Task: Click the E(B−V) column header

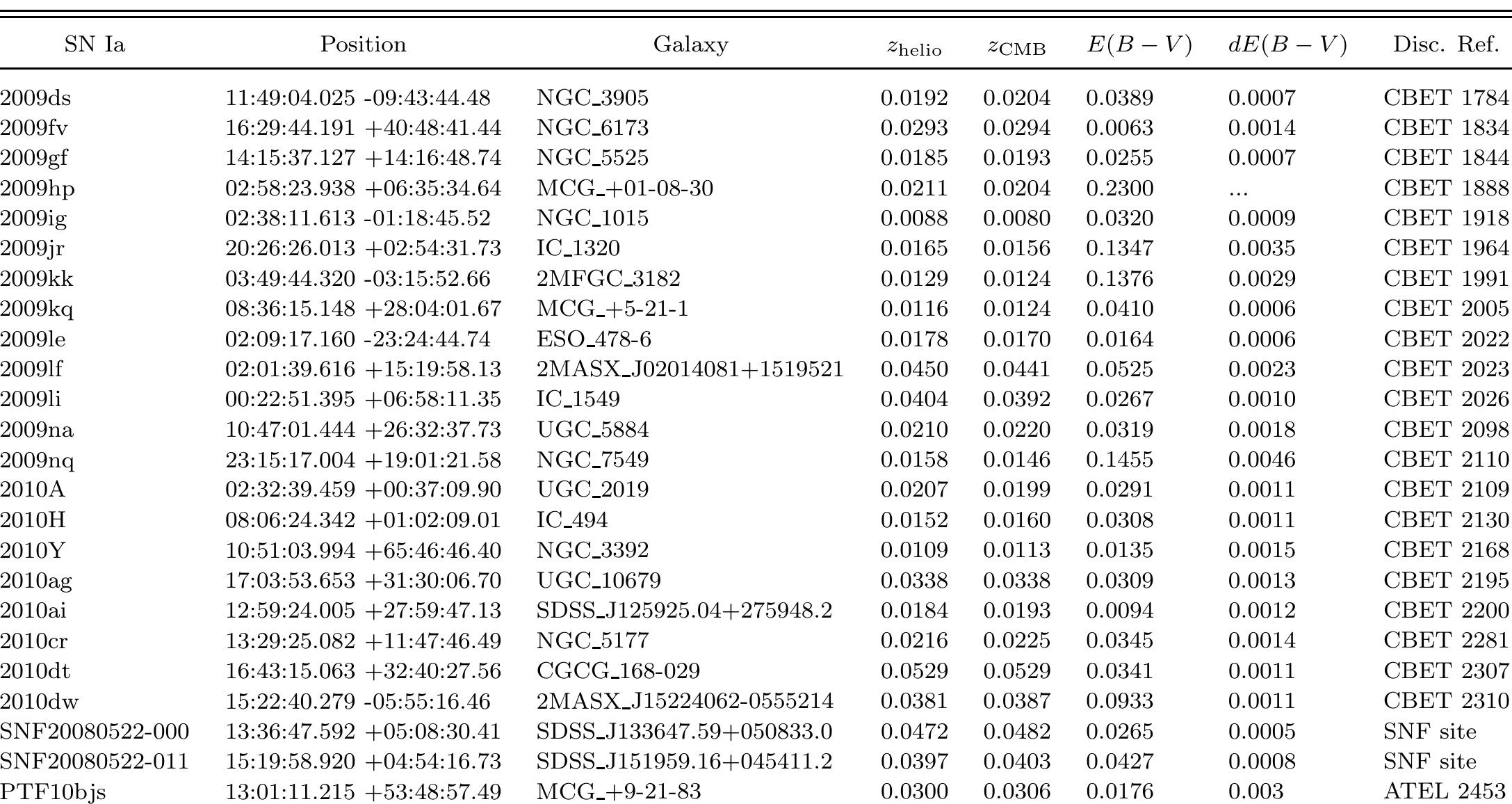Action: pos(1139,45)
